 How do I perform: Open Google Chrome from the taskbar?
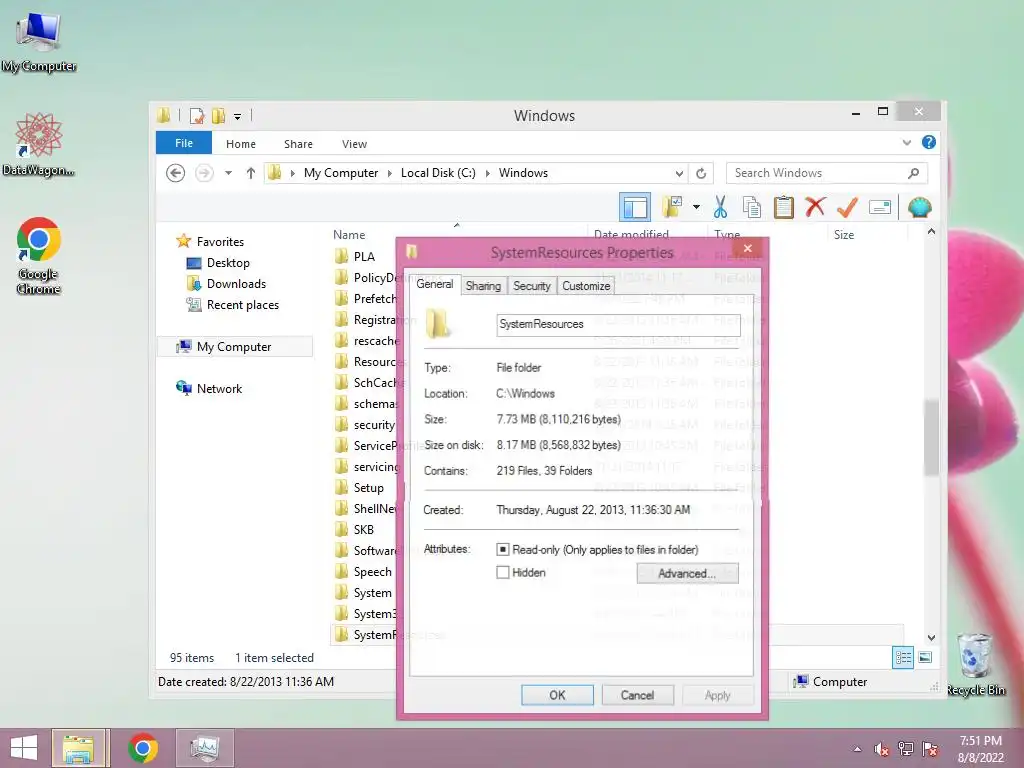pos(143,748)
